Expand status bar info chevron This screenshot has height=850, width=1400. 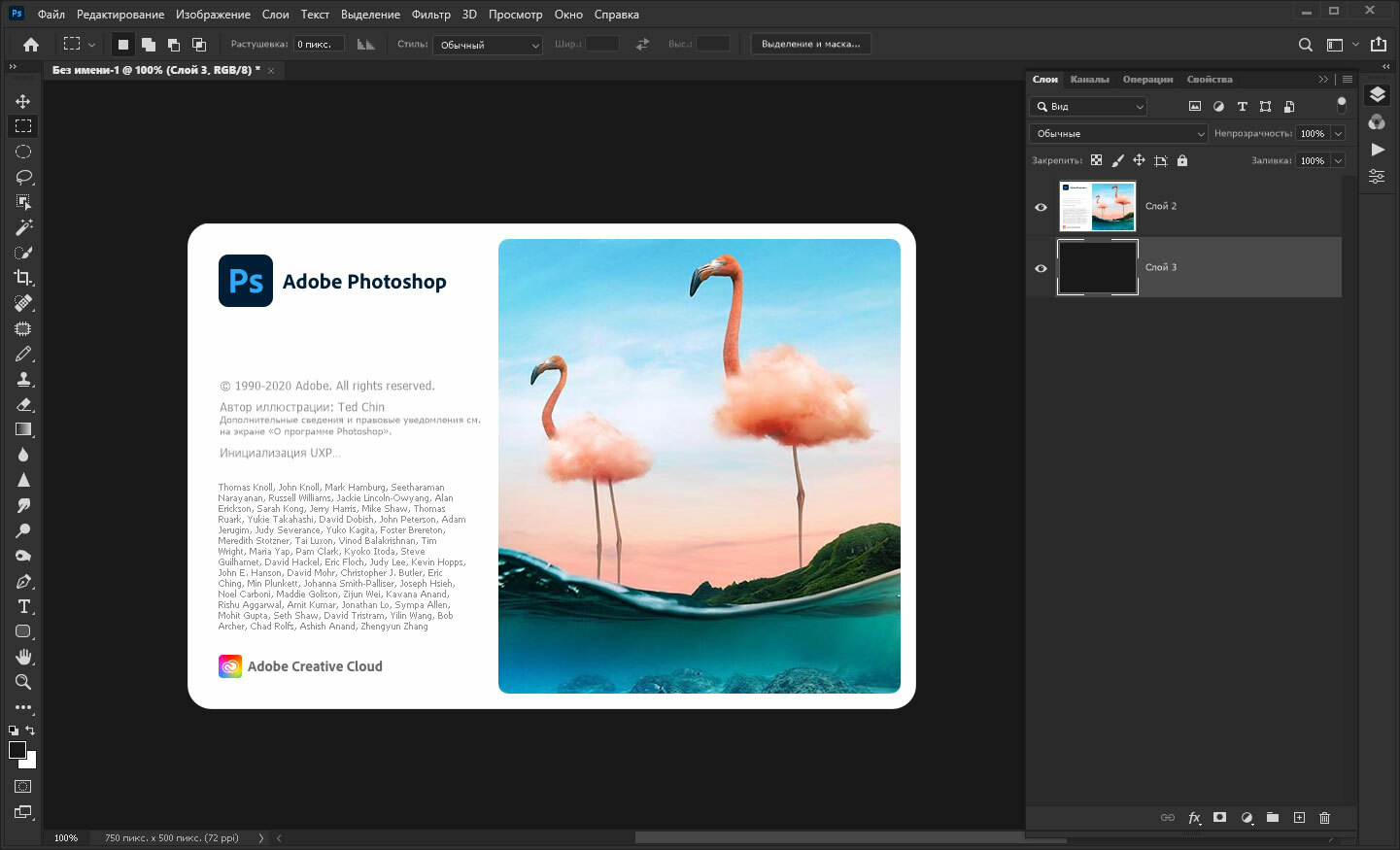[x=260, y=837]
